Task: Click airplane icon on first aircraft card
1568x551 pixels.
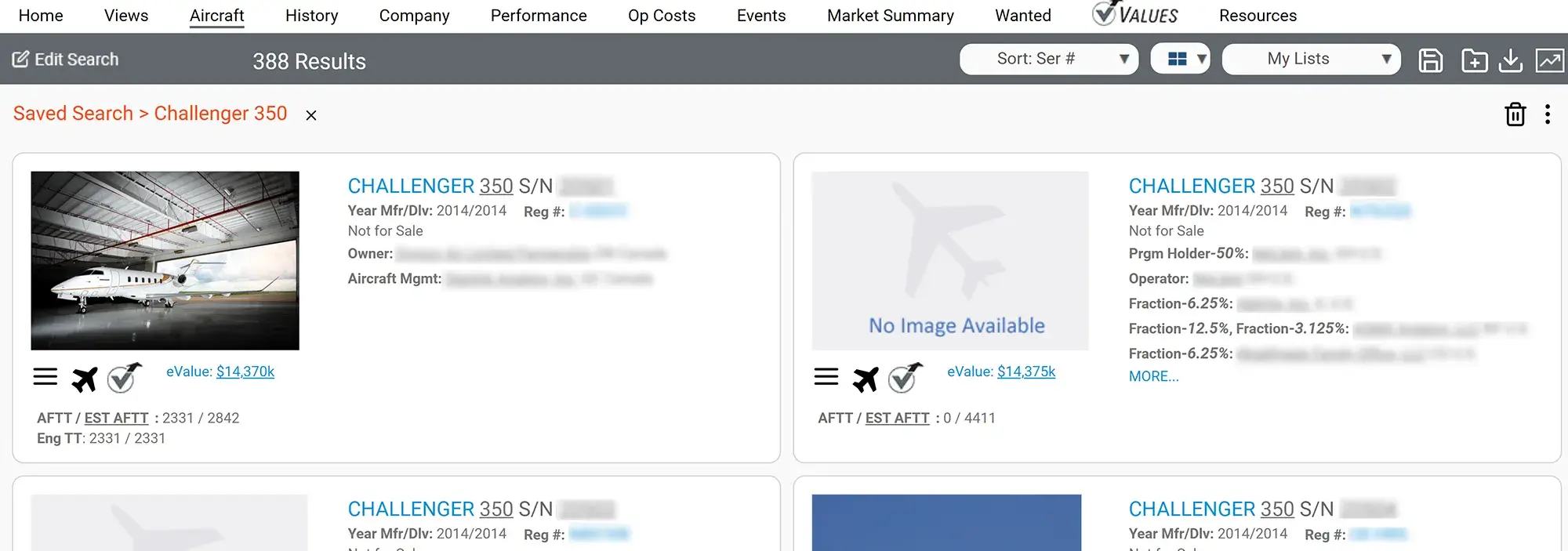Action: 85,379
